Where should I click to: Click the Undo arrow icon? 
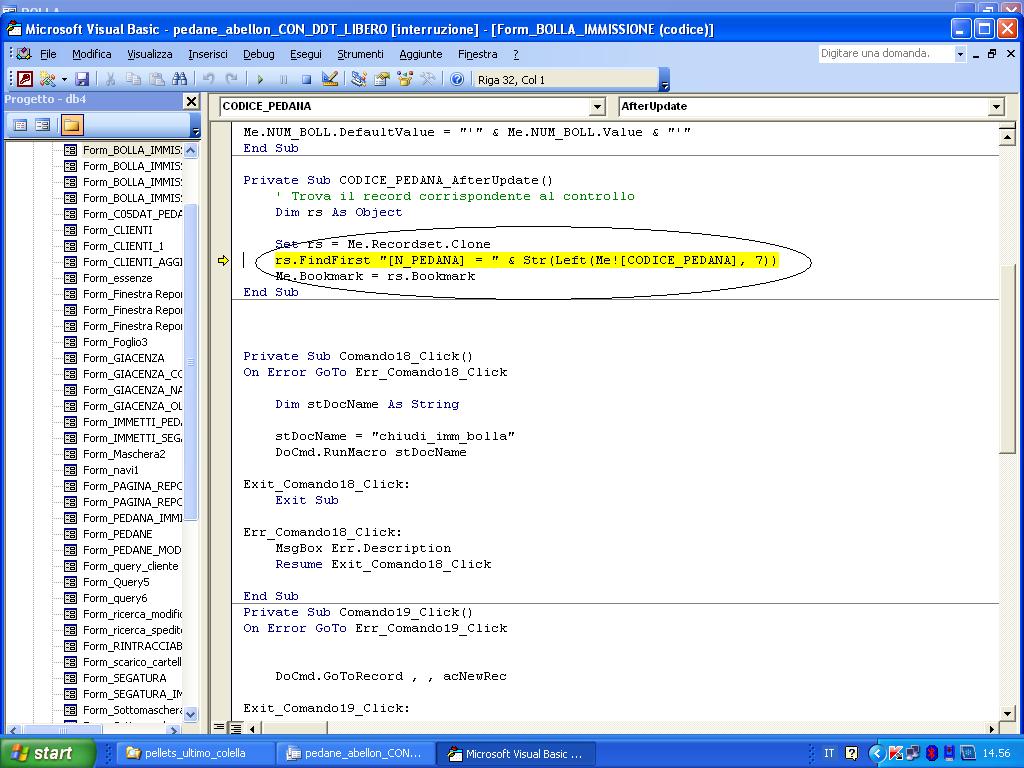tap(208, 79)
